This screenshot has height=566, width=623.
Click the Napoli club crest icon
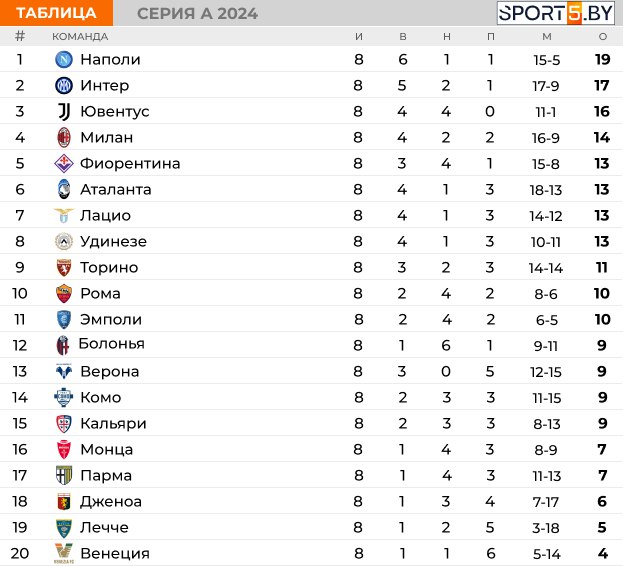pyautogui.click(x=64, y=60)
